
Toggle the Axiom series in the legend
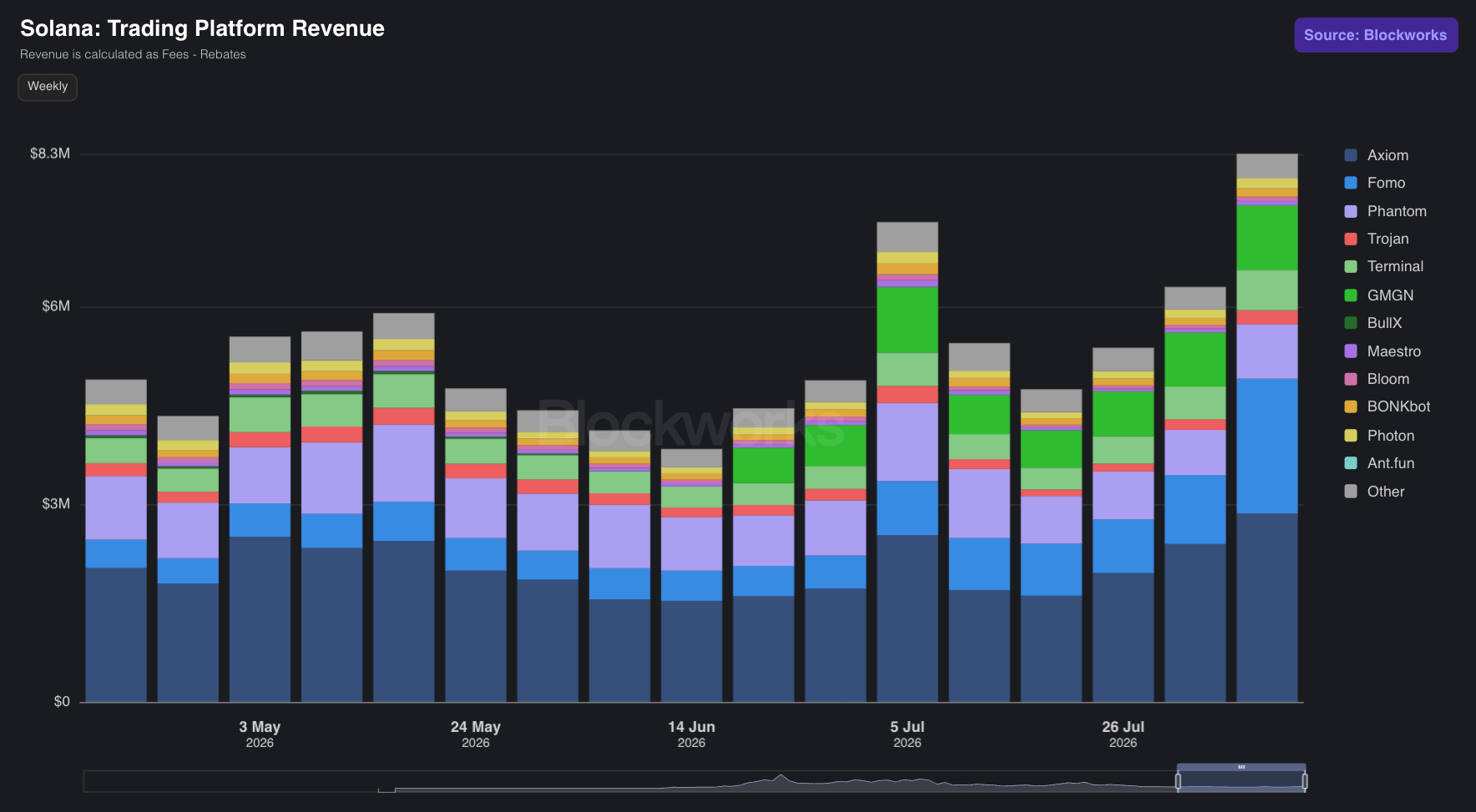(1377, 155)
